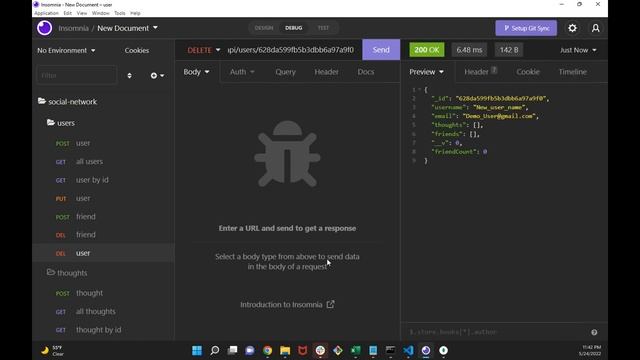Click the response filter help icon

(x=594, y=332)
